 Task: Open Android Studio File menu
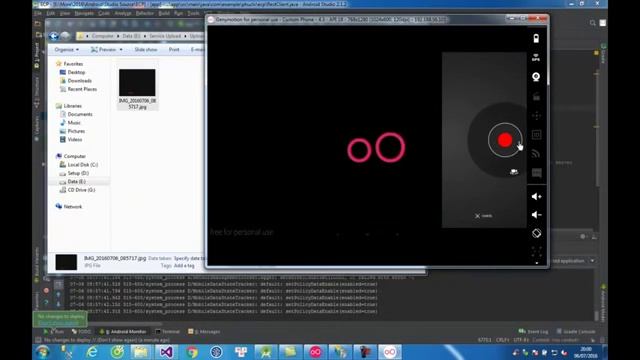38,13
